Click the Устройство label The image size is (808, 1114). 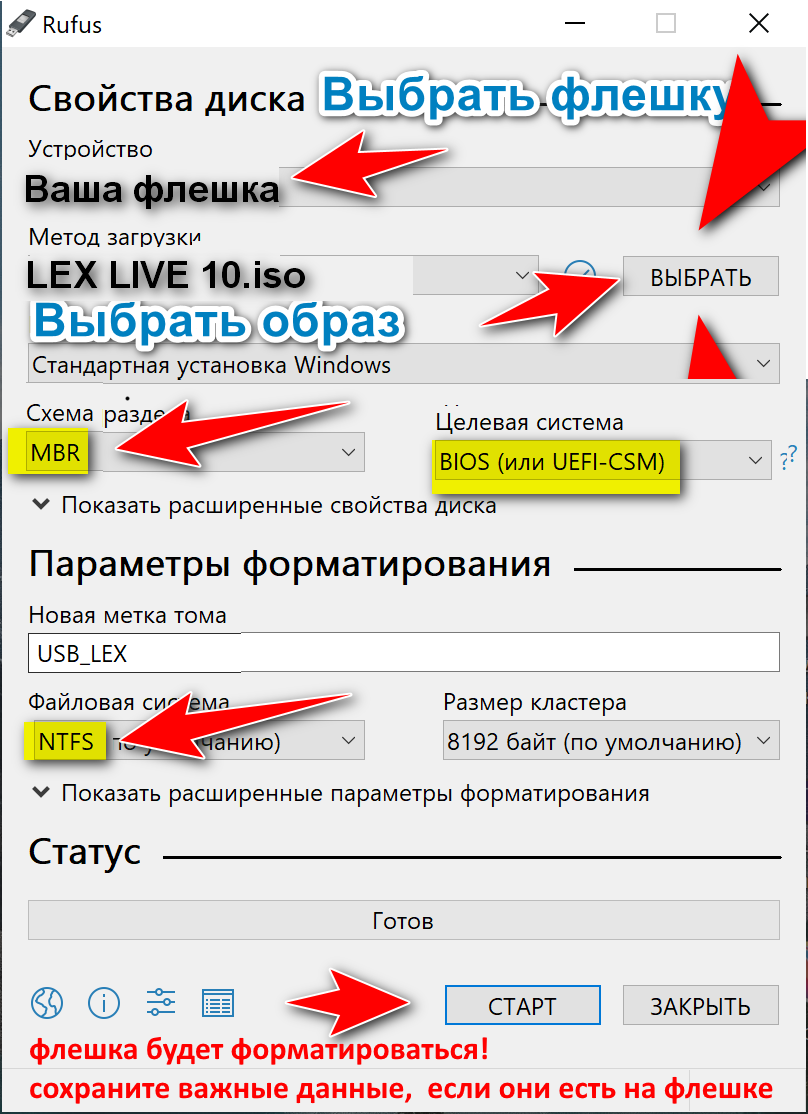pyautogui.click(x=90, y=148)
